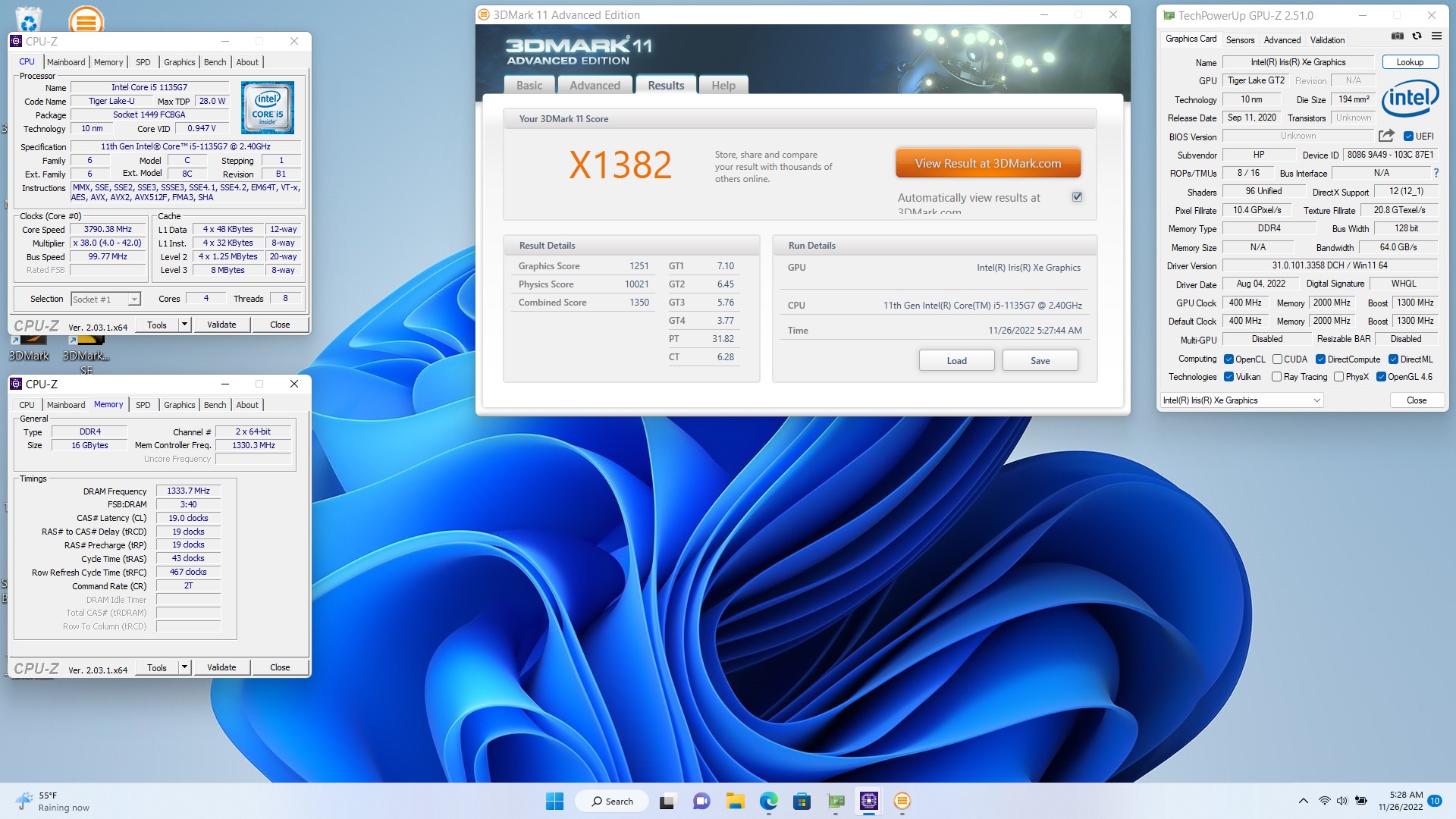Click the Intel Core i5 processor badge
1456x819 pixels.
click(268, 108)
